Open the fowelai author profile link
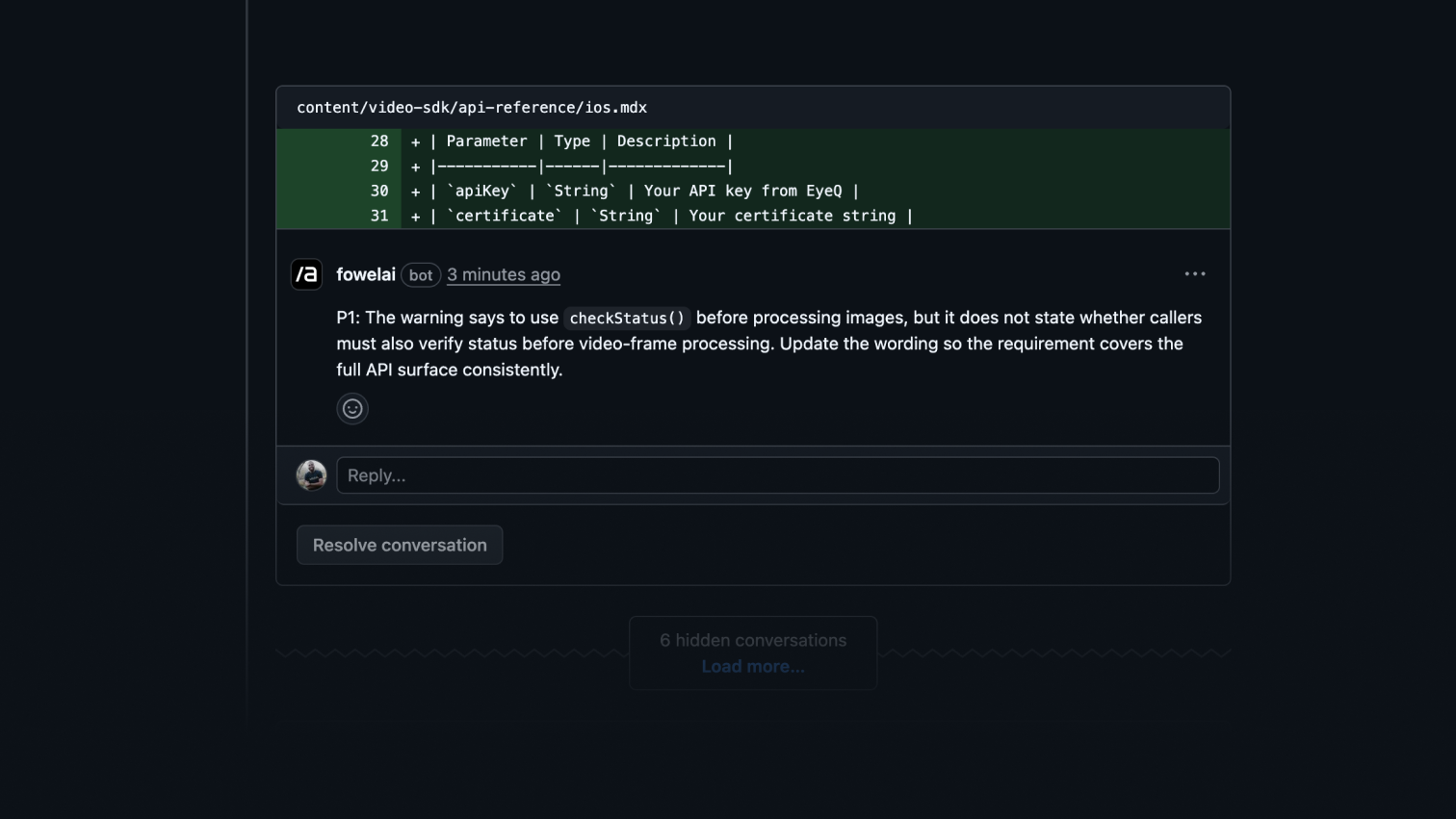 click(x=366, y=274)
